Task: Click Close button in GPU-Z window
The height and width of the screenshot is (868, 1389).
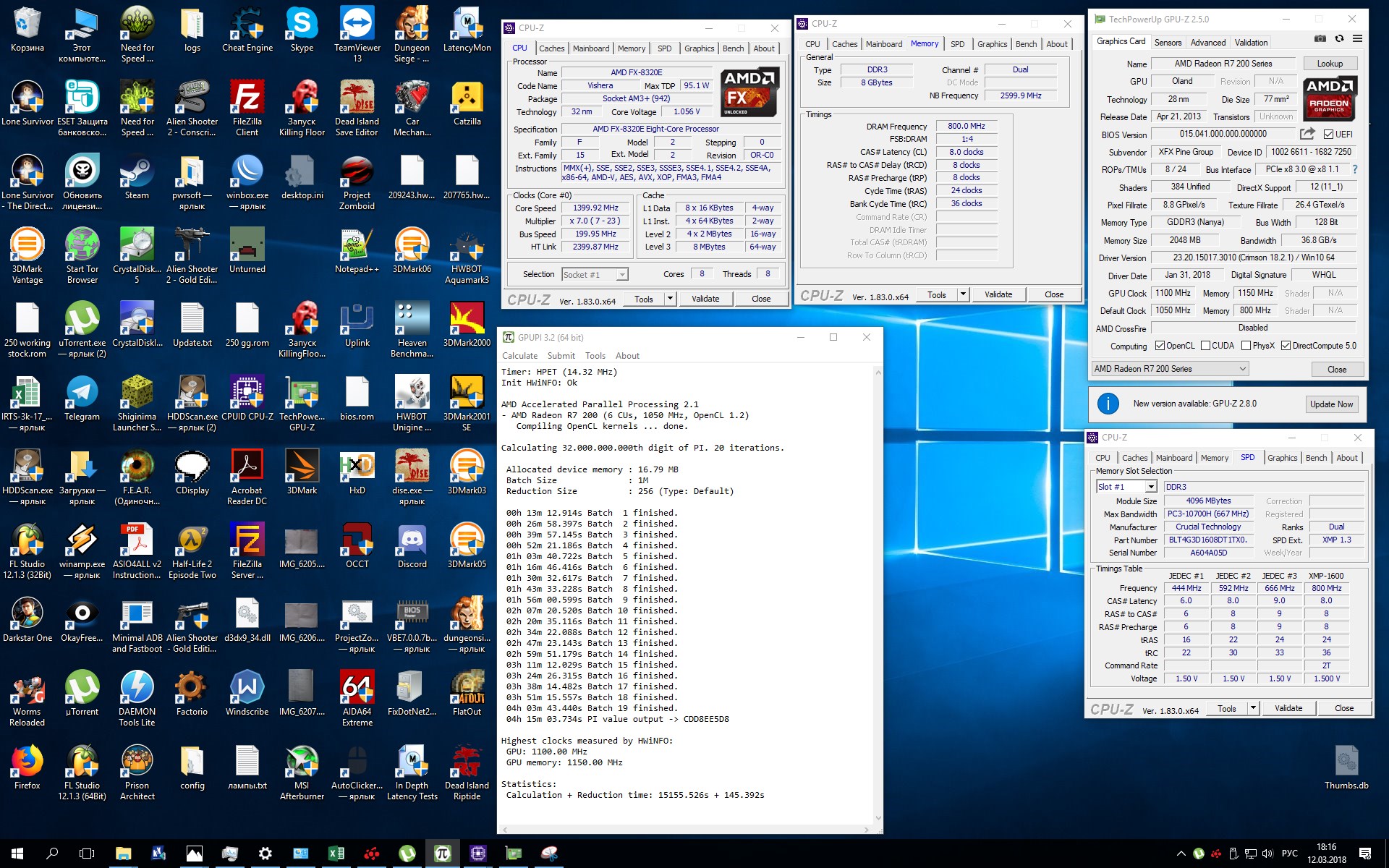Action: [x=1337, y=369]
